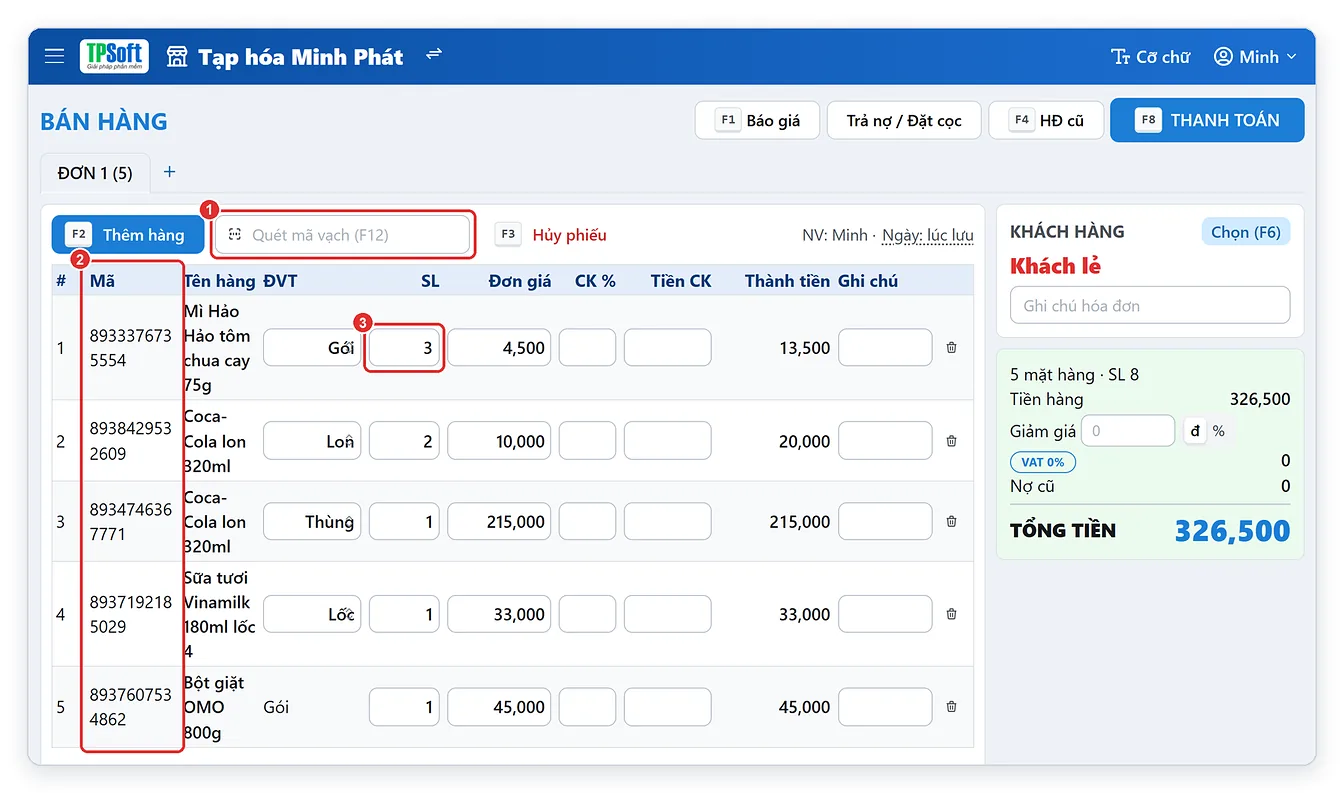This screenshot has height=793, width=1344.
Task: Click the unit price field 4,500
Action: pos(499,348)
